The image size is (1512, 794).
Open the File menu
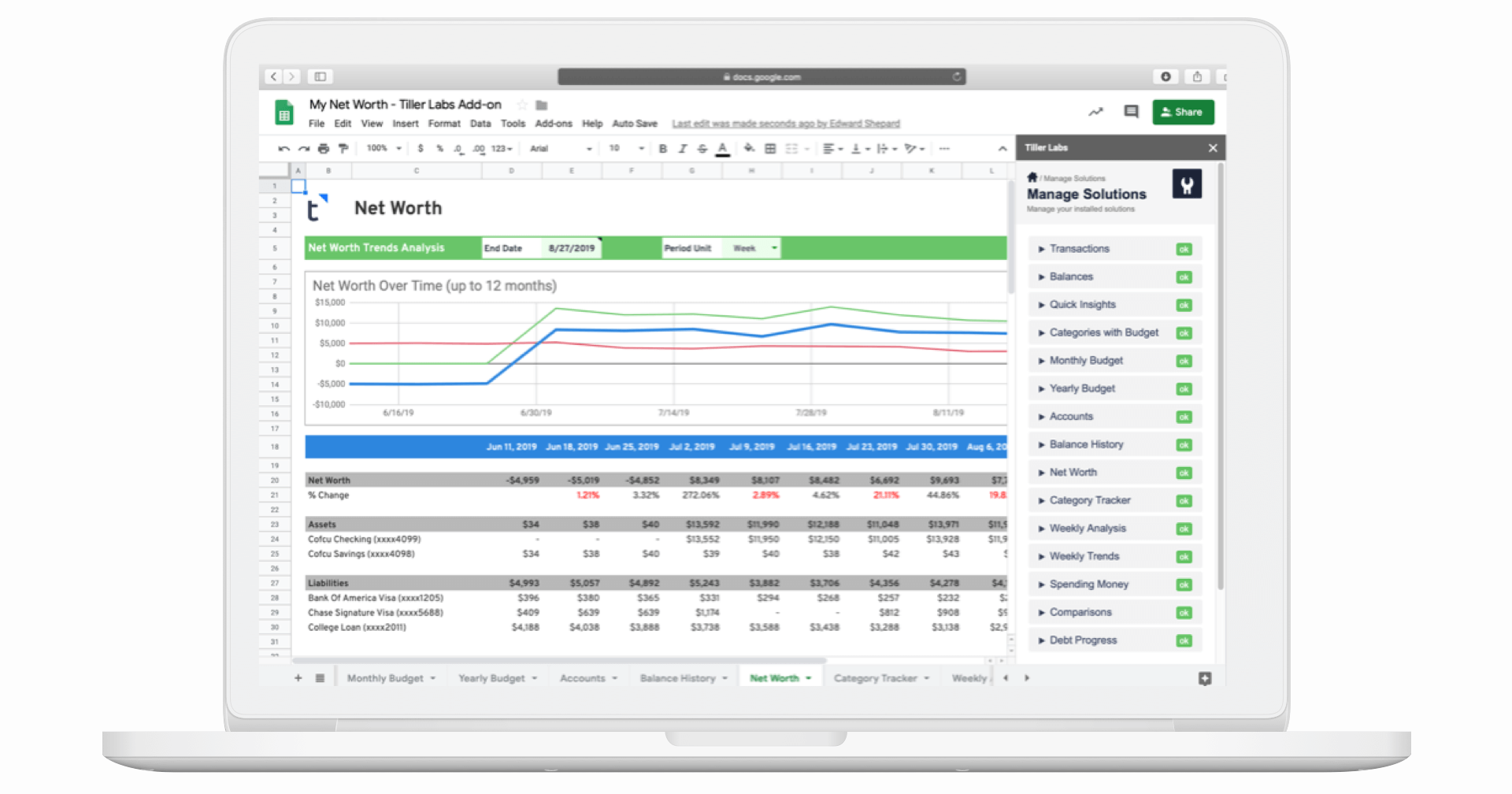317,124
